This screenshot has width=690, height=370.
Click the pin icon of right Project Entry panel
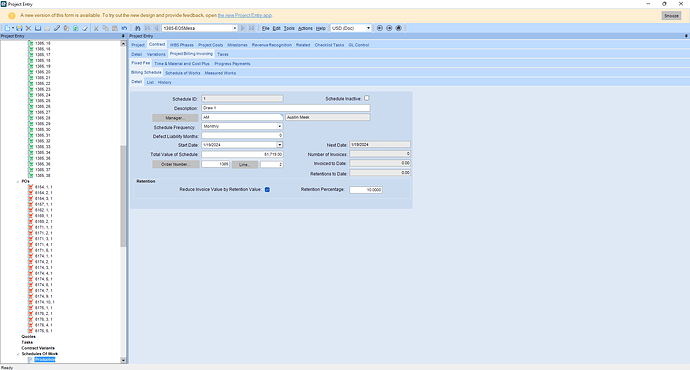686,36
